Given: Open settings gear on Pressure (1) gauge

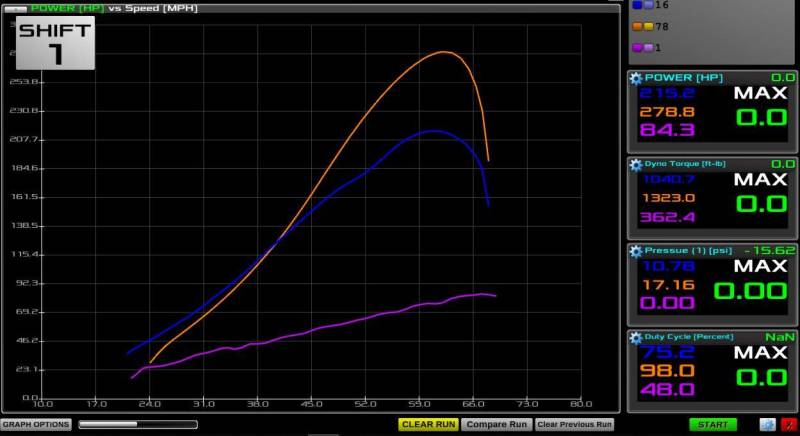Looking at the screenshot, I should click(635, 251).
